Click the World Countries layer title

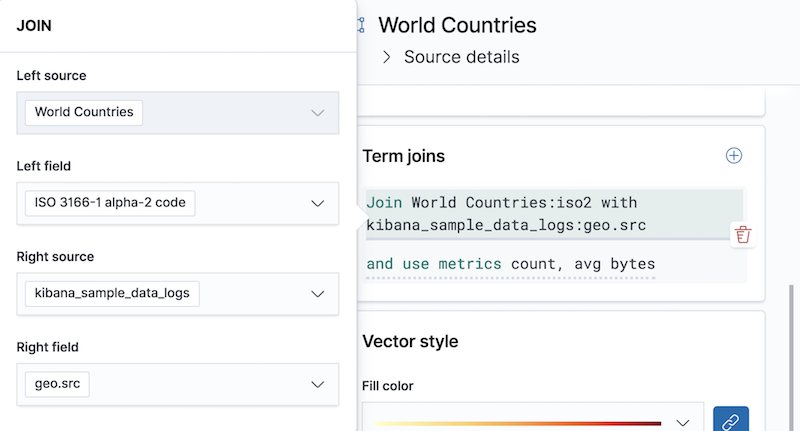click(x=457, y=25)
